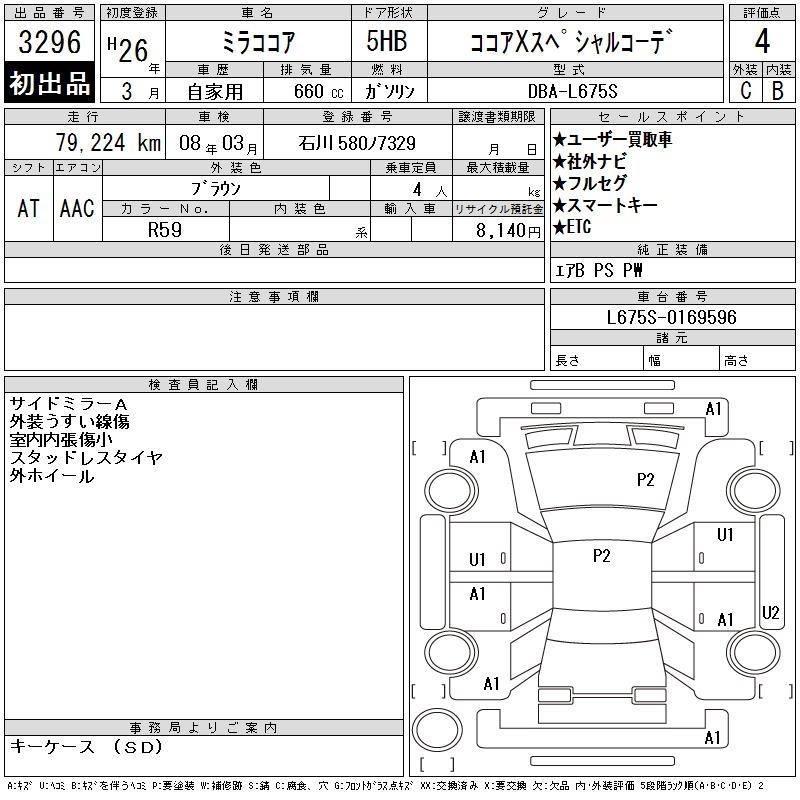
Task: Click the lot number 3296
Action: [49, 42]
